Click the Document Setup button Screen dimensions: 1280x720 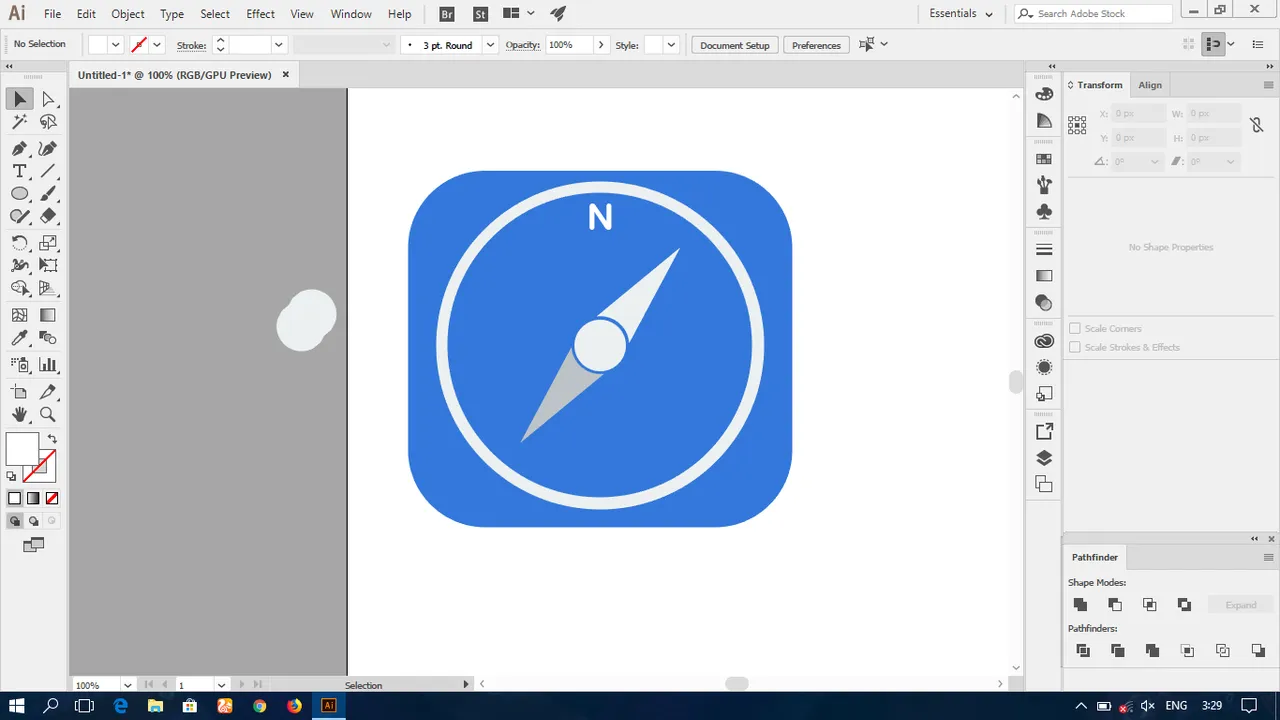tap(735, 45)
